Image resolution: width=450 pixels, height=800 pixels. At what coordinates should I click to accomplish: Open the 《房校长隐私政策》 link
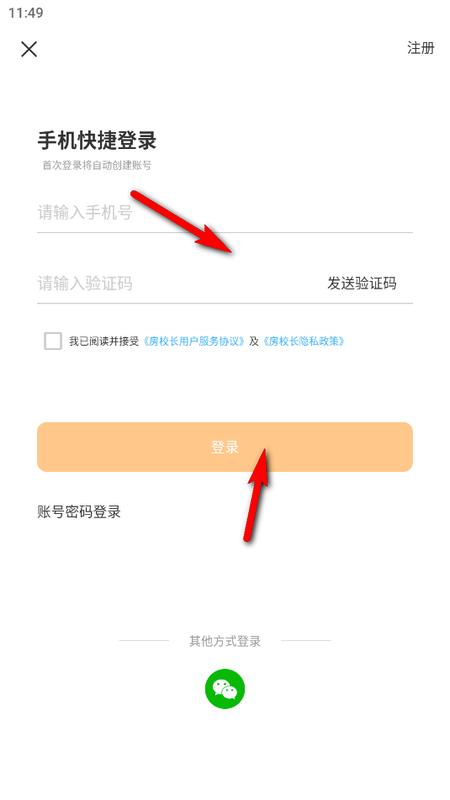click(304, 341)
